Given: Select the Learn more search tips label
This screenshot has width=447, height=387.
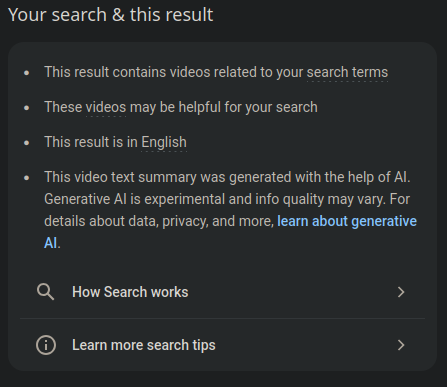Looking at the screenshot, I should coord(144,345).
